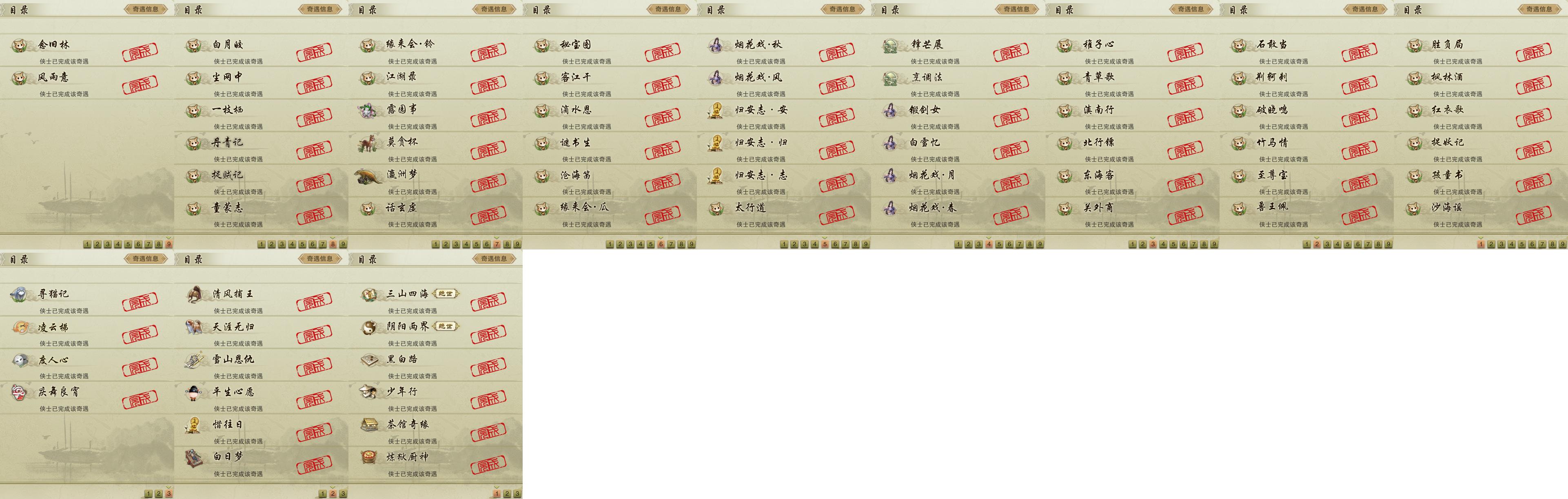1568x499 pixels.
Task: Click the teahouse icon next to 茶馆奇缘
Action: (369, 425)
